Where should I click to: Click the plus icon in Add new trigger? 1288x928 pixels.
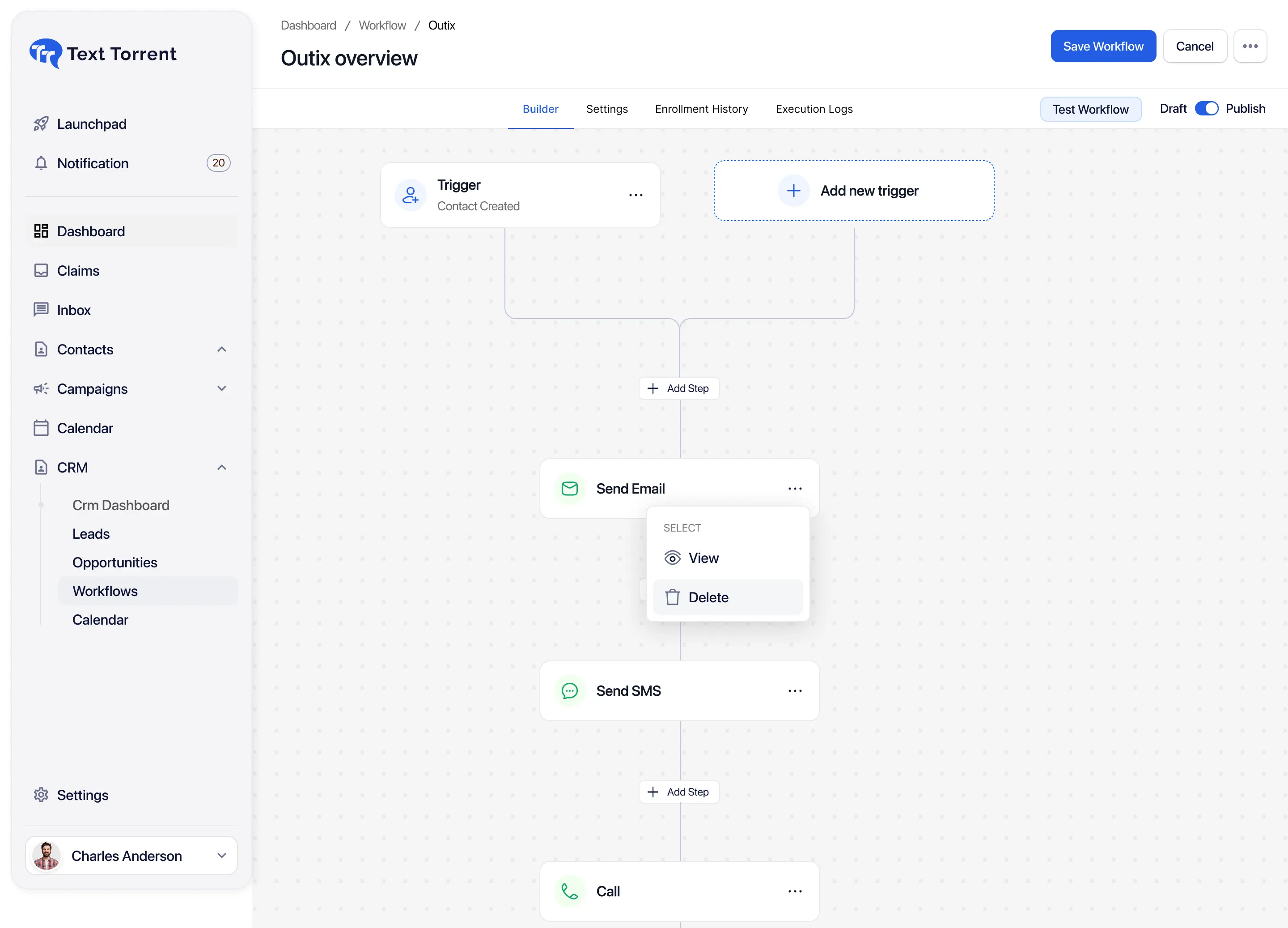coord(793,190)
